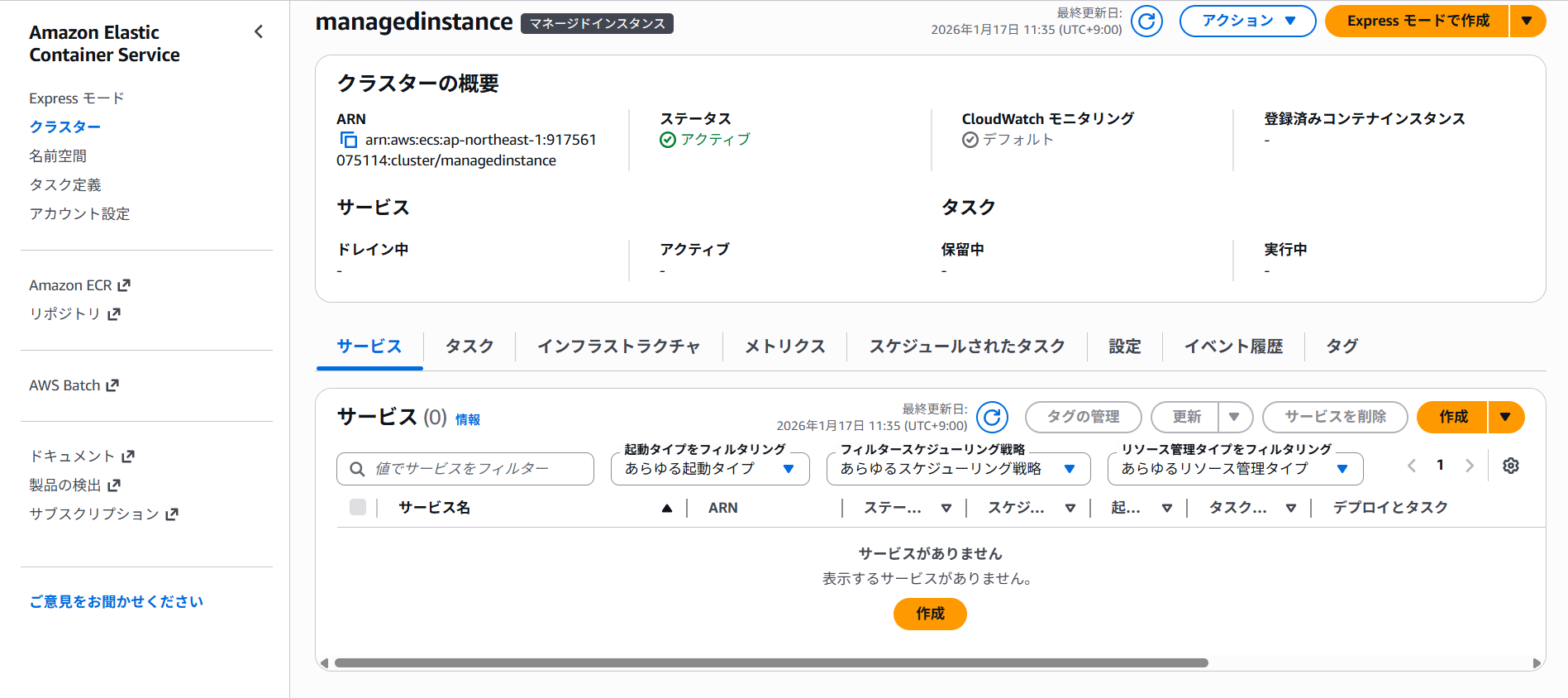Open リソース管理タイプ filter dropdown
This screenshot has height=698, width=1568.
1234,469
